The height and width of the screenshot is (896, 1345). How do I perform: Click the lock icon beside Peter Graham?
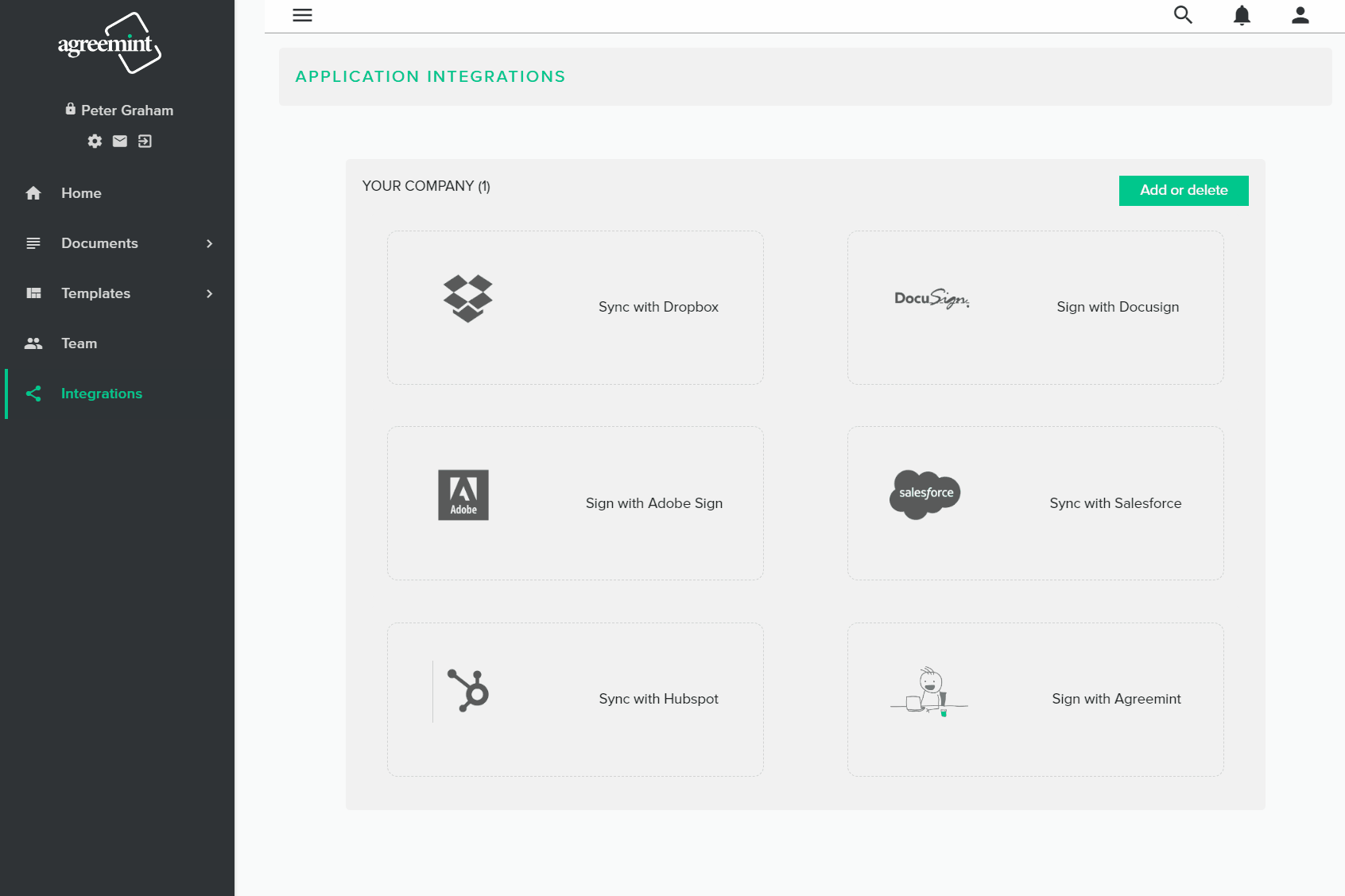(71, 109)
